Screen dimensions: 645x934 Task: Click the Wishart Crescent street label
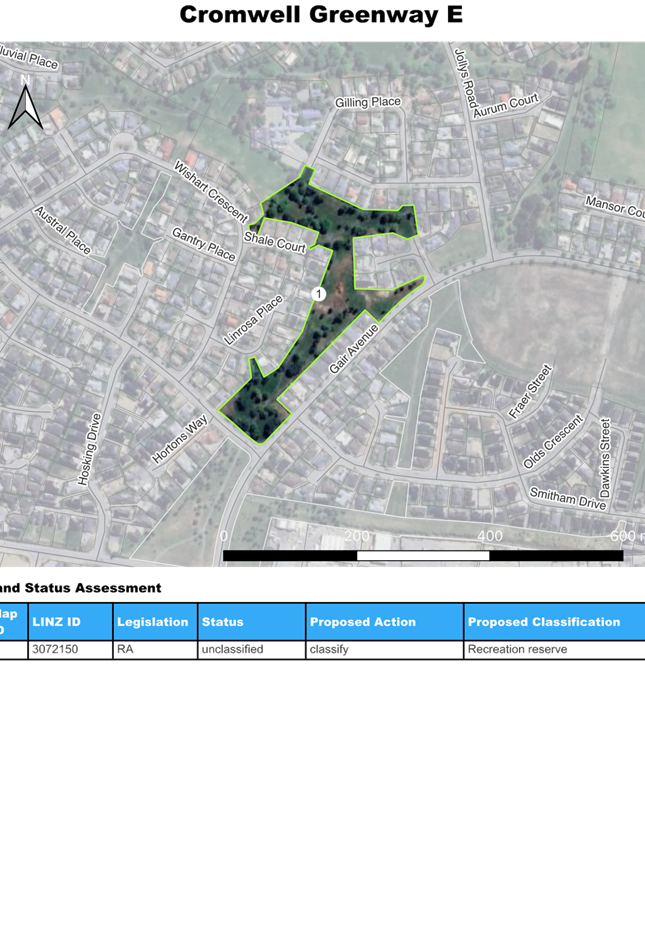(x=210, y=191)
